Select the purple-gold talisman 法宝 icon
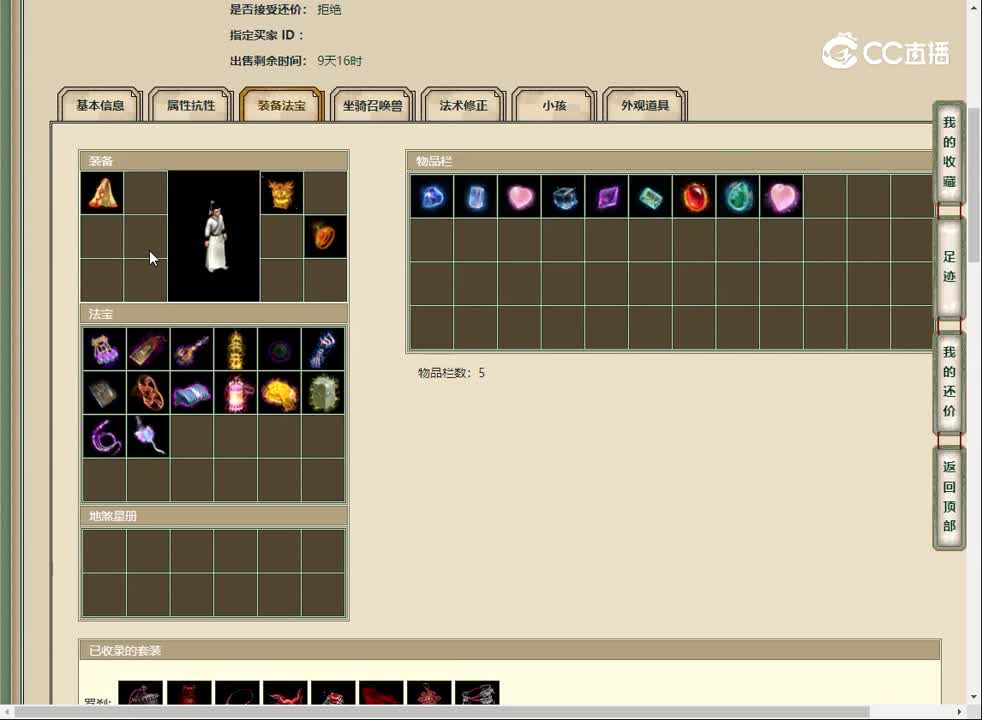This screenshot has width=982, height=720. pyautogui.click(x=148, y=349)
